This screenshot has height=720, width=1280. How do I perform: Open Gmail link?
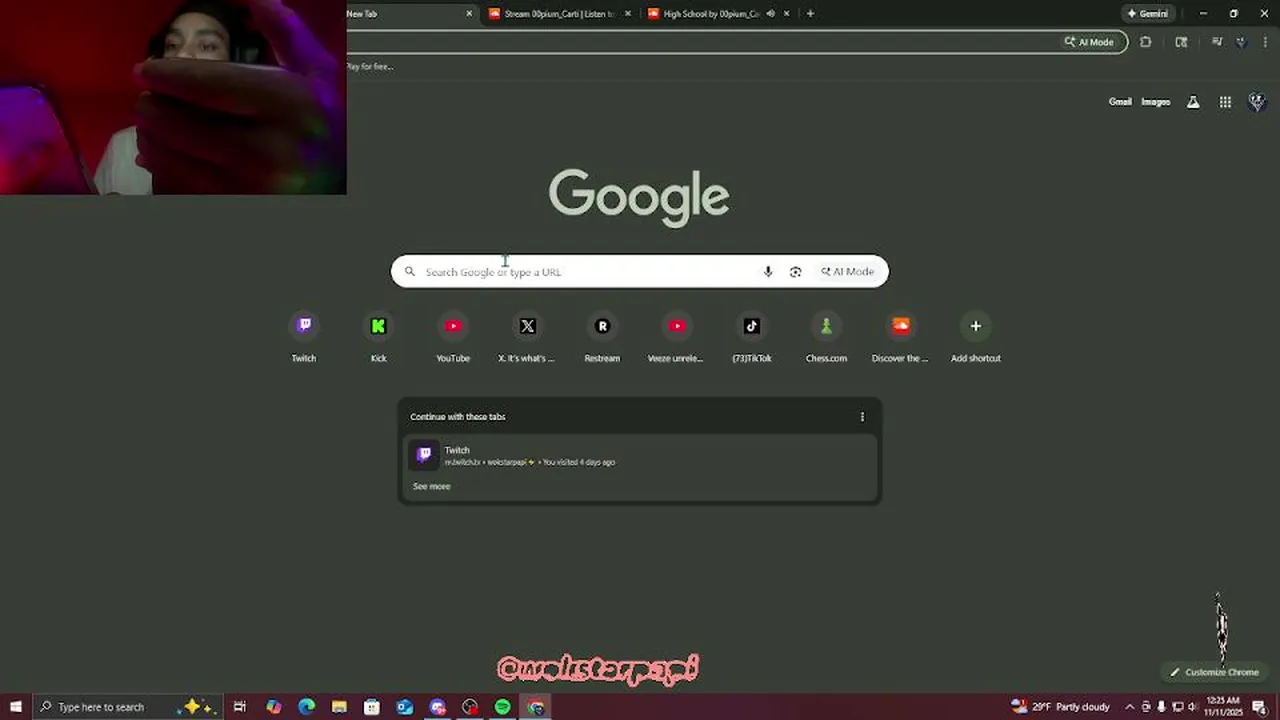(1120, 102)
